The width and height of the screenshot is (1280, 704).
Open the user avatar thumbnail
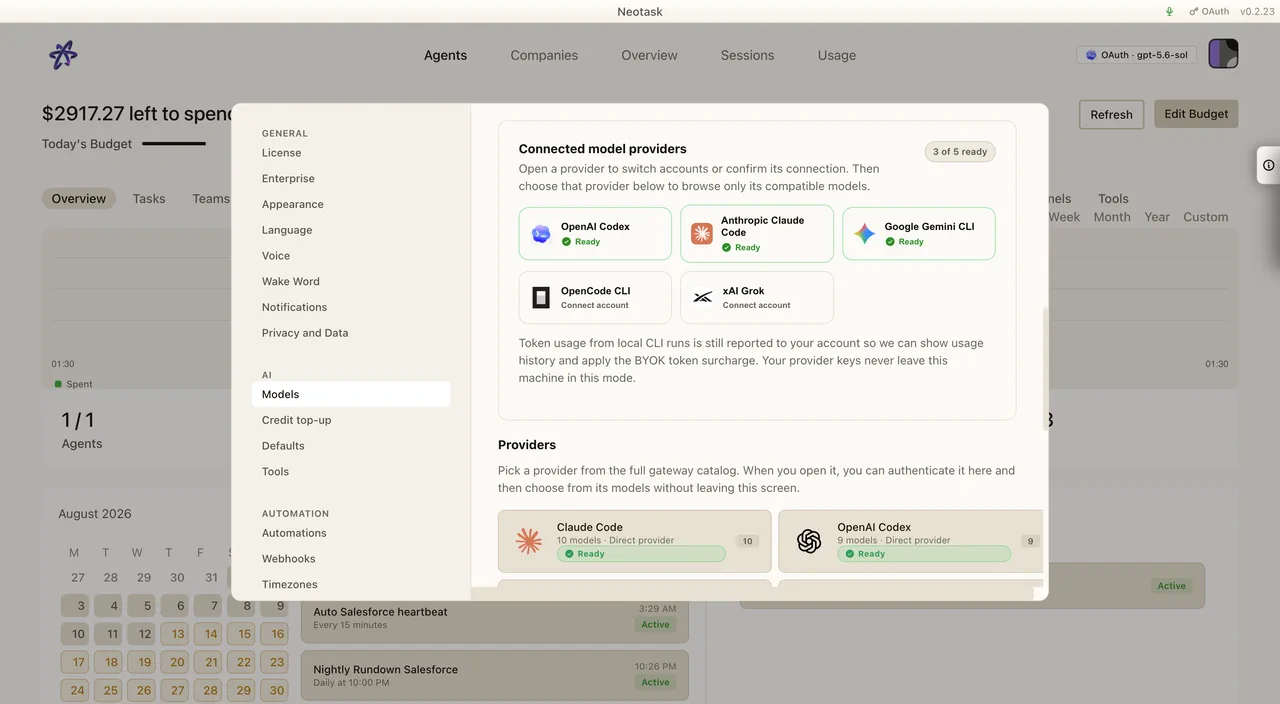click(x=1223, y=54)
